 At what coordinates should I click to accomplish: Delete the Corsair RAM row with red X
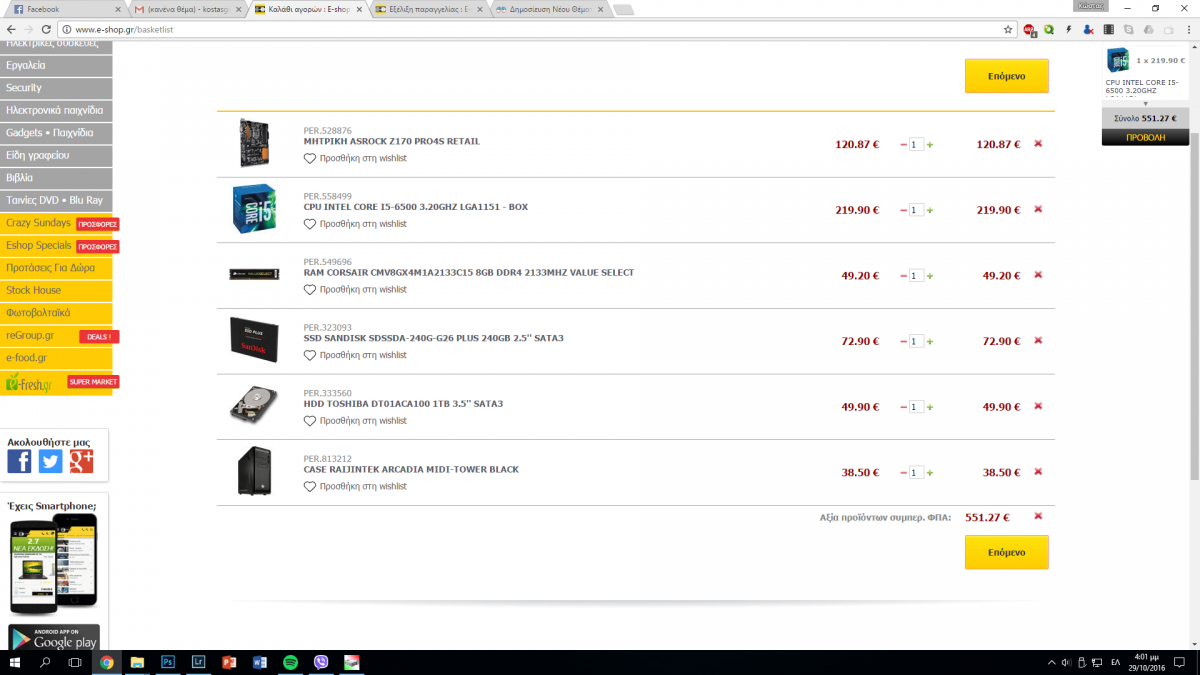coord(1038,275)
